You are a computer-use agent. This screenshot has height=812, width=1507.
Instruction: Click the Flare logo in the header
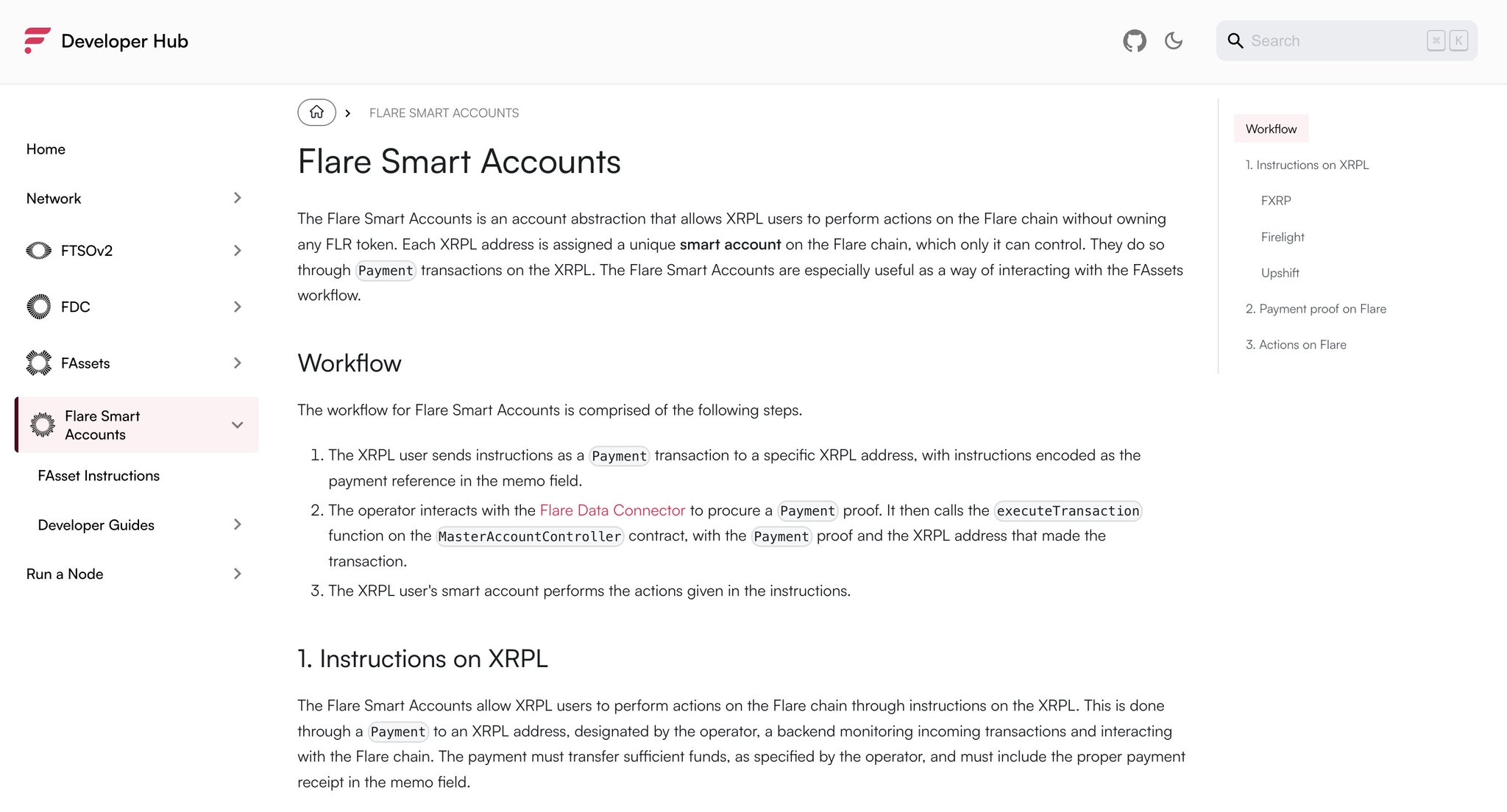pyautogui.click(x=37, y=40)
